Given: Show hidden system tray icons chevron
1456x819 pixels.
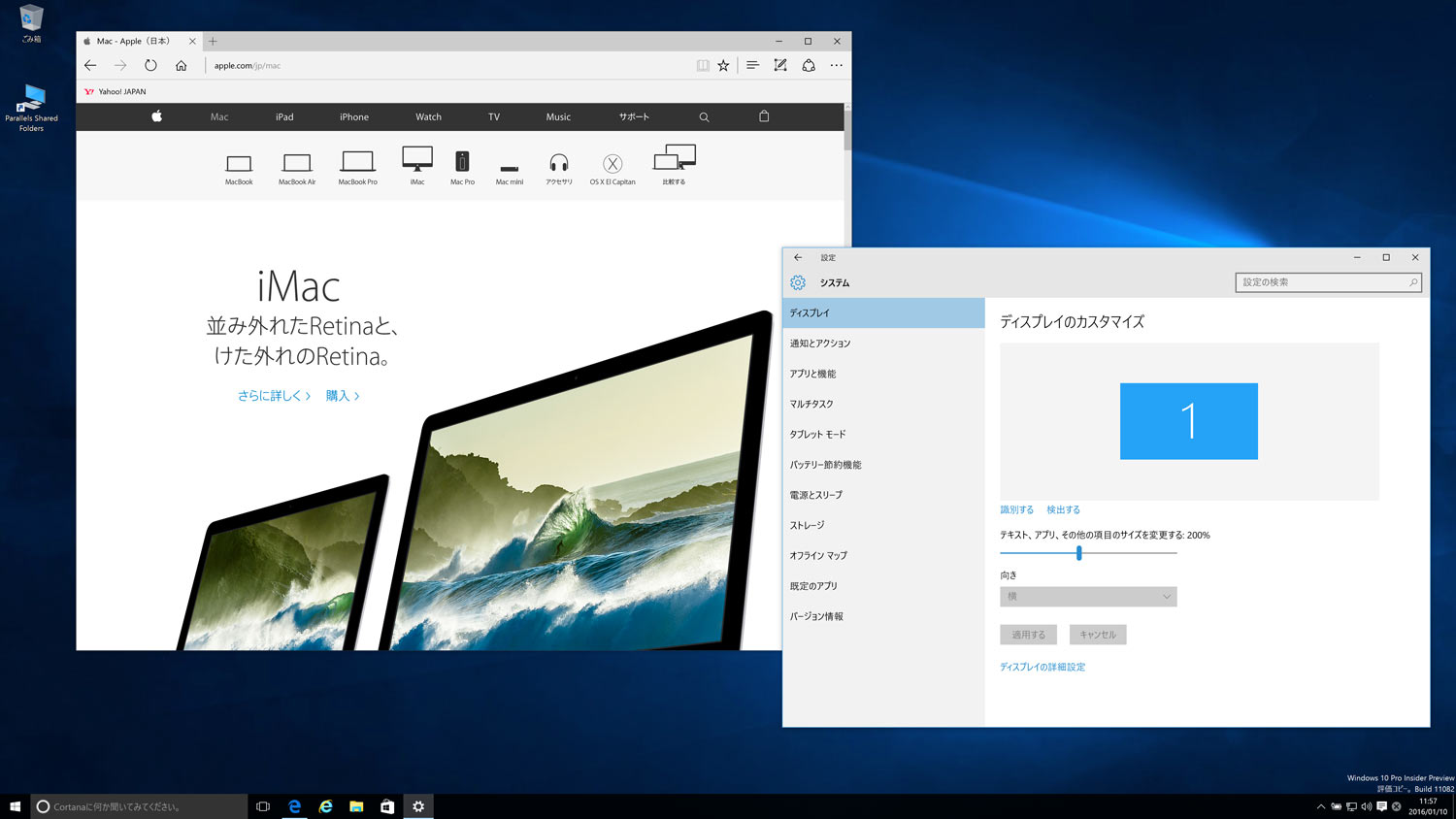Looking at the screenshot, I should (x=1320, y=806).
